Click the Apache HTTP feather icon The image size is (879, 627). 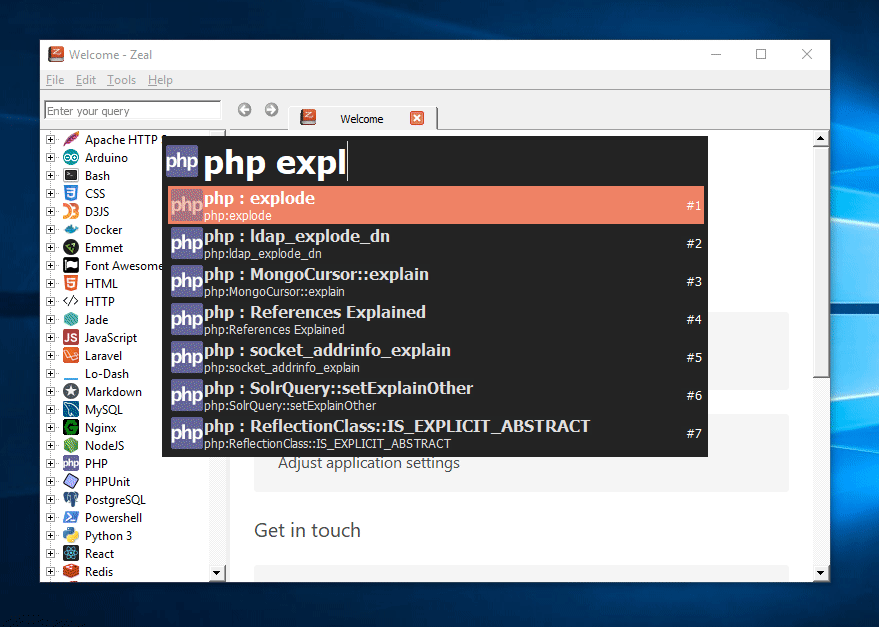(71, 139)
